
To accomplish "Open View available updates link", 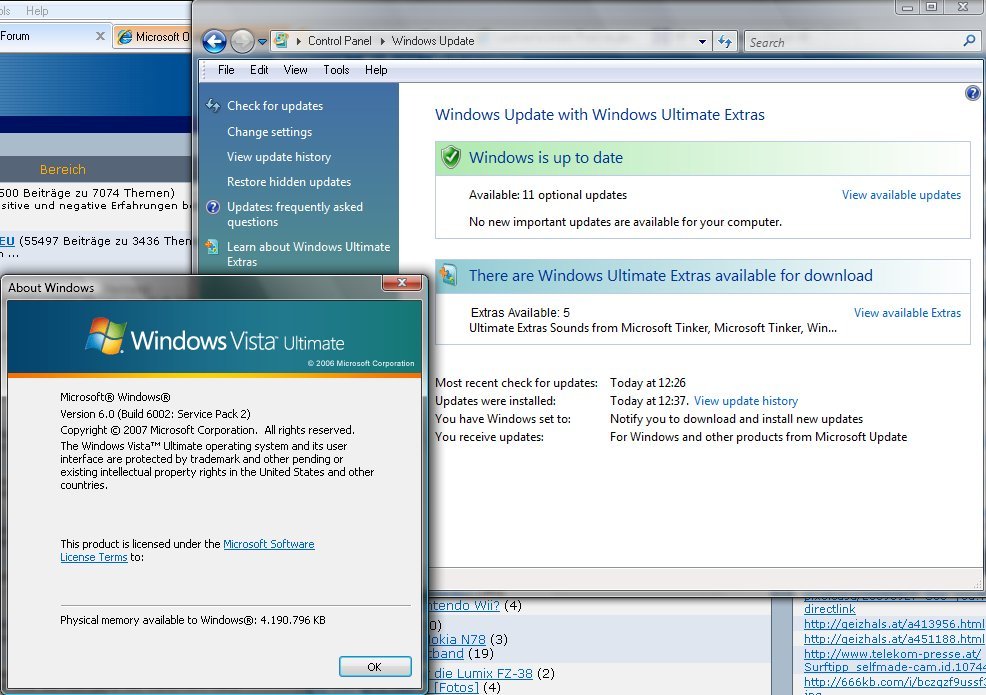I will click(901, 195).
